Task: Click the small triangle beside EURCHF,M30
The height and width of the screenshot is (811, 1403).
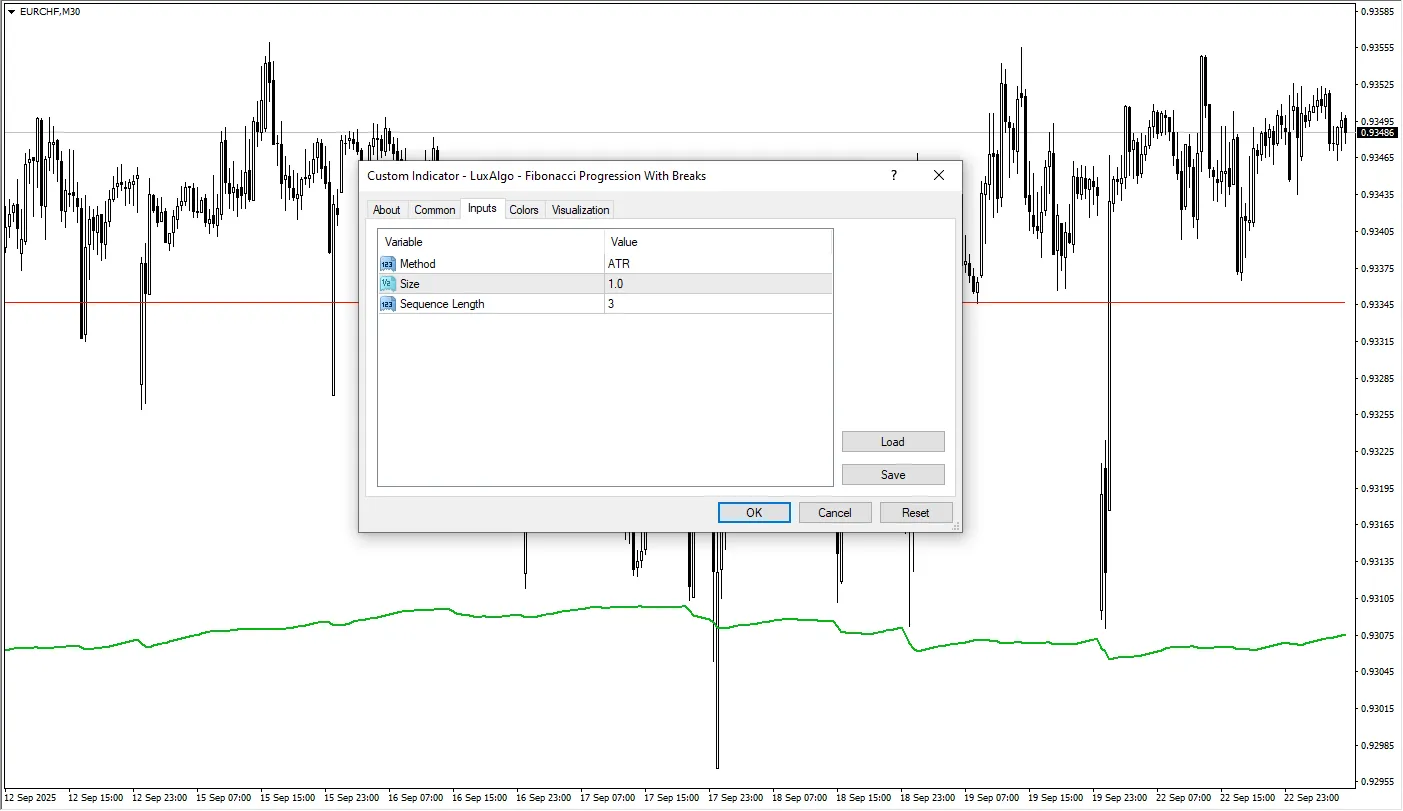Action: pyautogui.click(x=11, y=12)
